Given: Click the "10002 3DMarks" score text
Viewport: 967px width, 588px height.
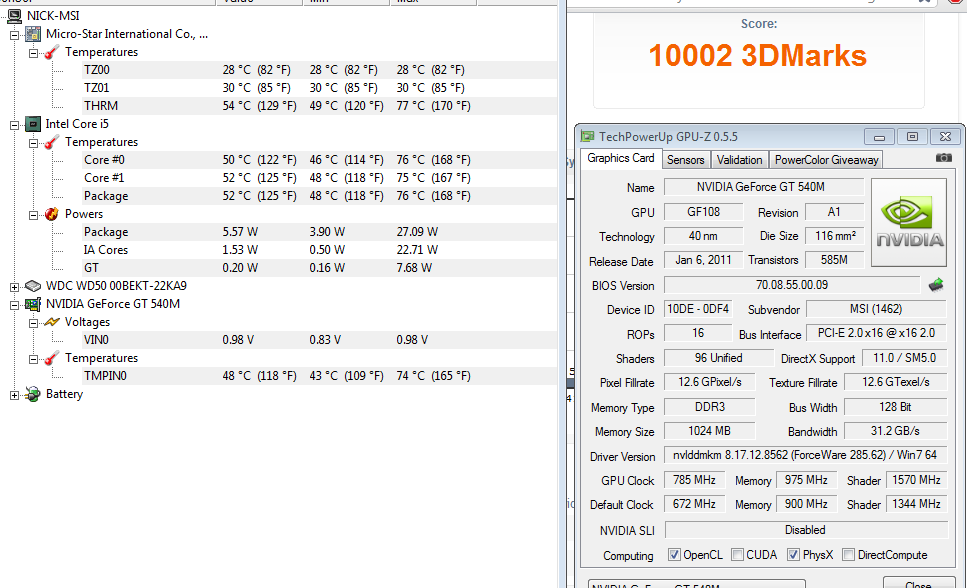Looking at the screenshot, I should pyautogui.click(x=757, y=56).
